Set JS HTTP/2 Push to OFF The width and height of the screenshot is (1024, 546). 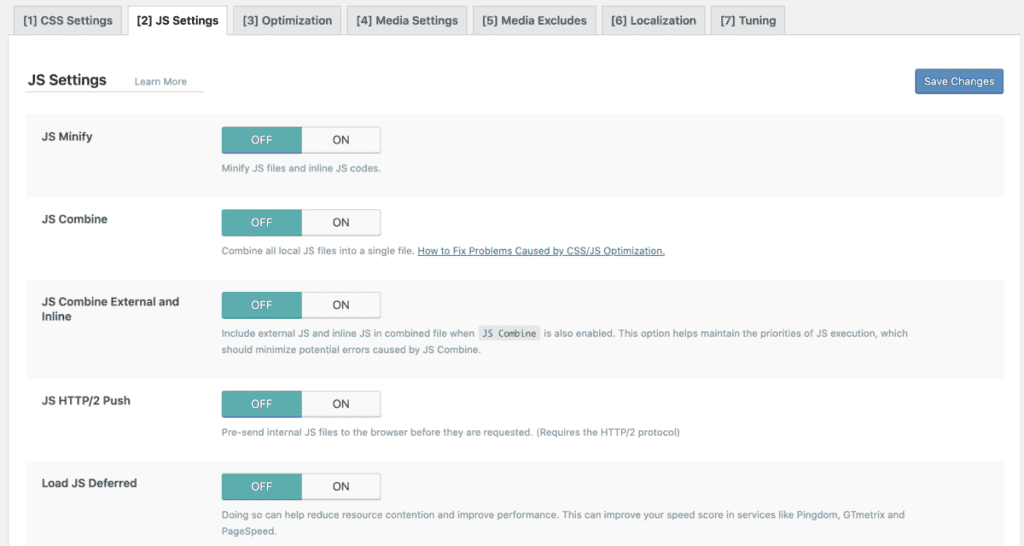coord(261,404)
